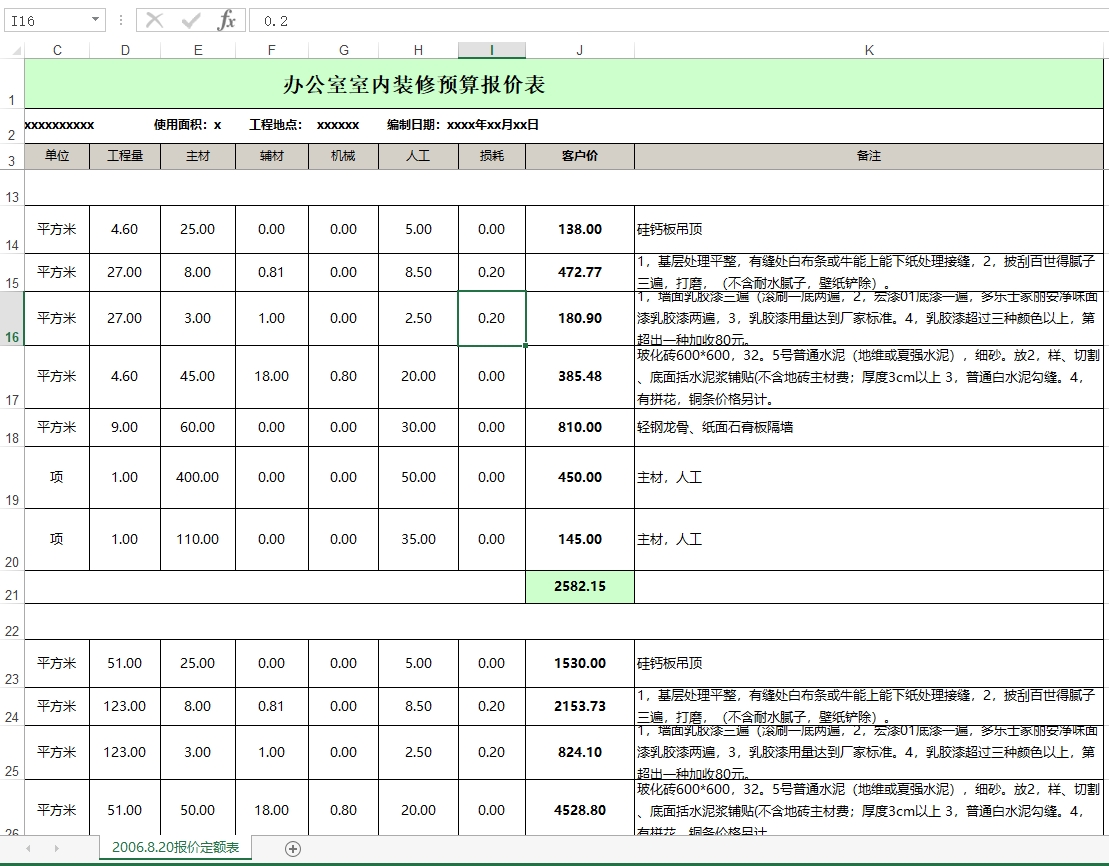Expand the Name Box dropdown arrow

tap(95, 20)
